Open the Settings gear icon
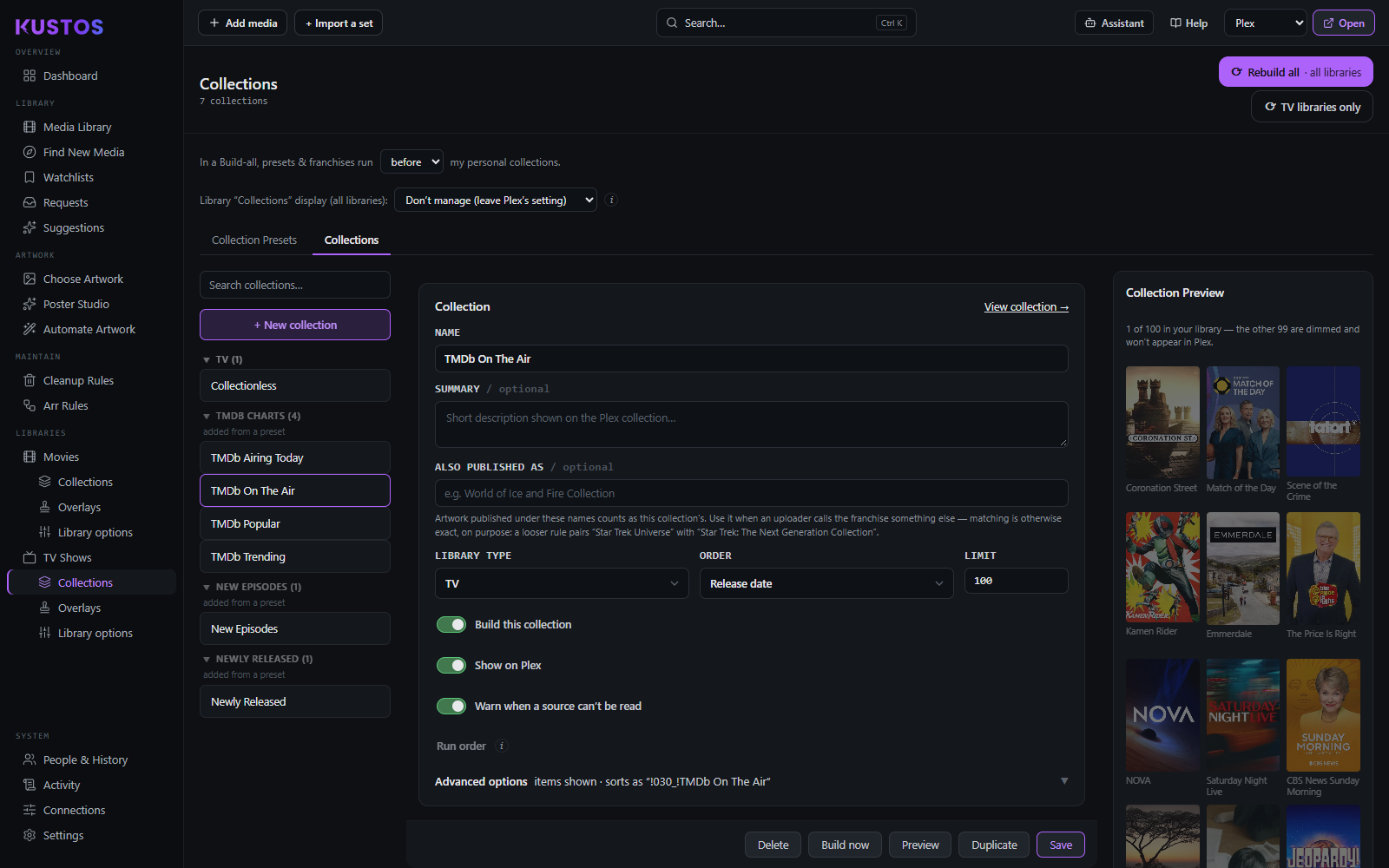 (x=30, y=835)
